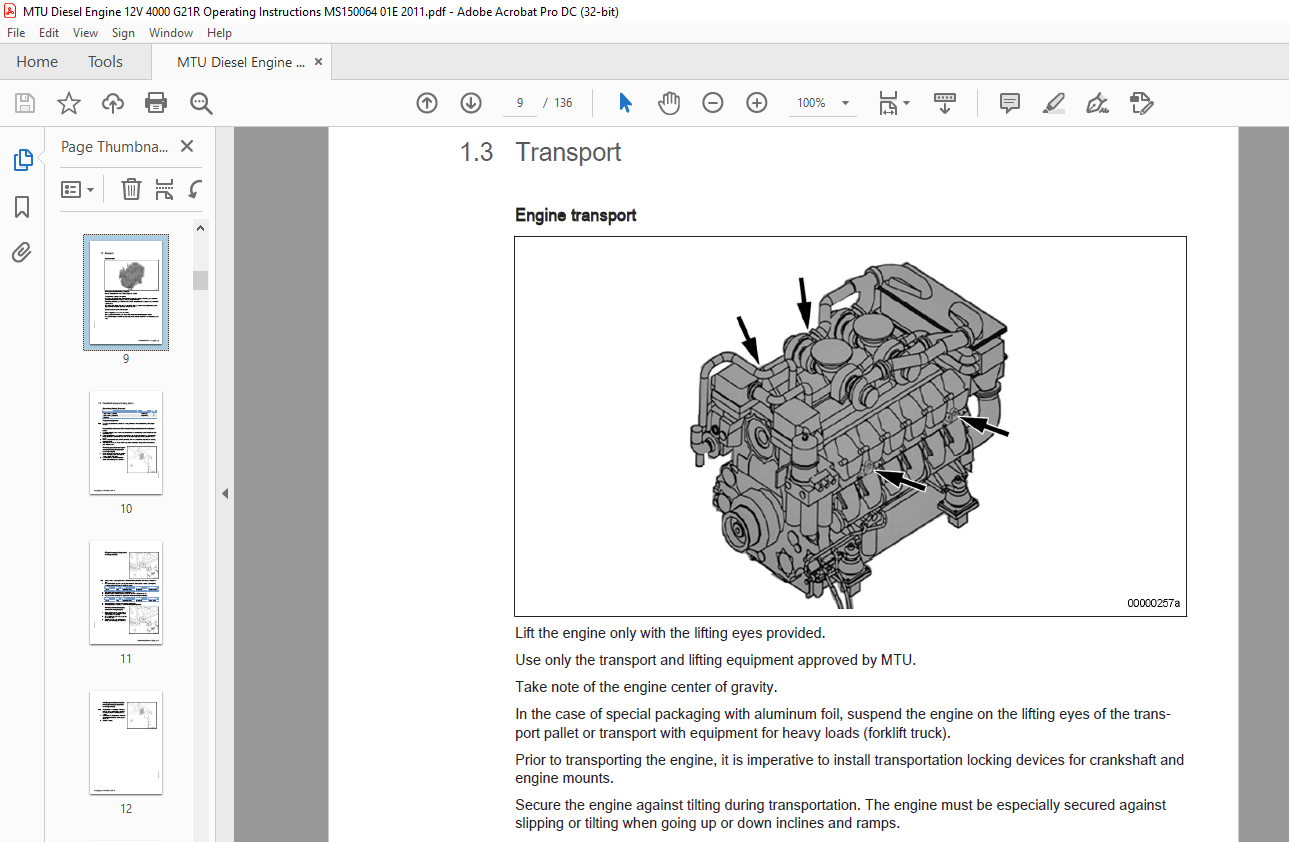Select page 11 thumbnail

tap(126, 593)
